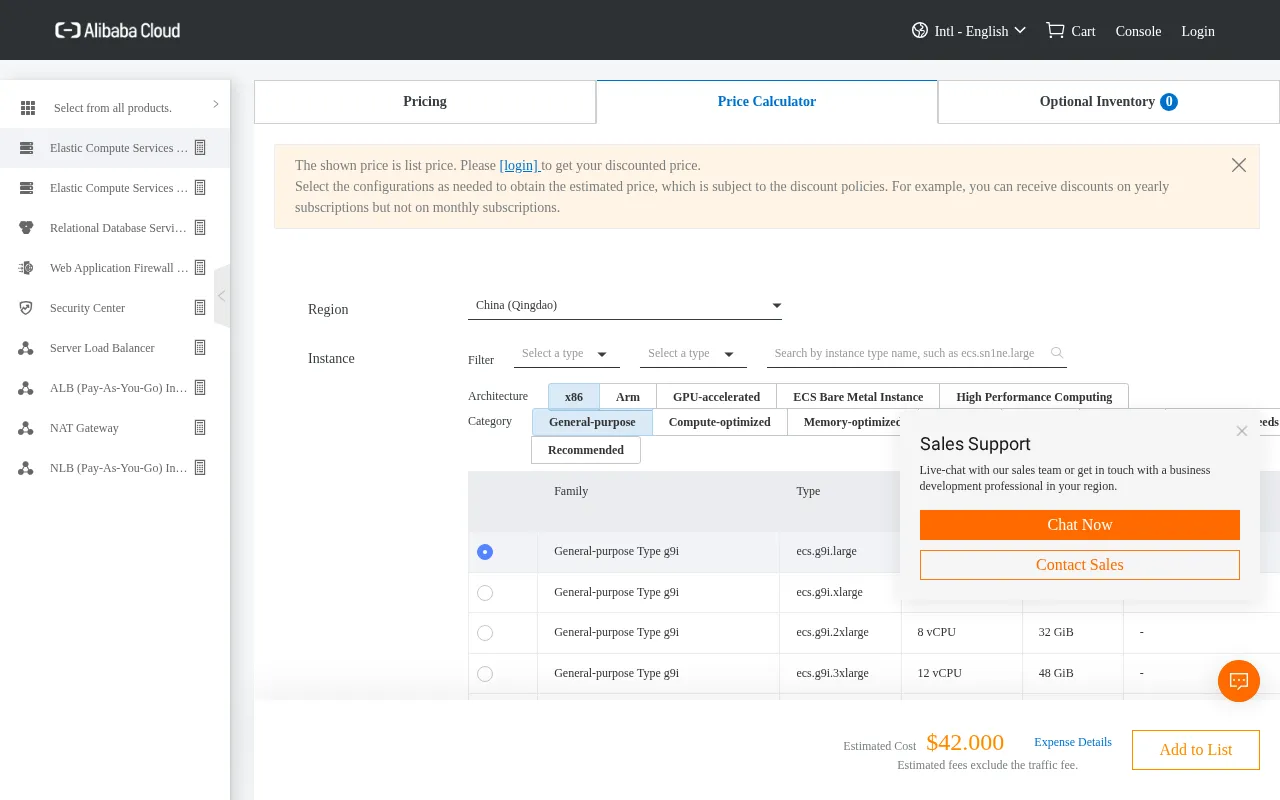Select the first Elastic Compute Services sidebar item
The height and width of the screenshot is (800, 1280).
tap(115, 148)
